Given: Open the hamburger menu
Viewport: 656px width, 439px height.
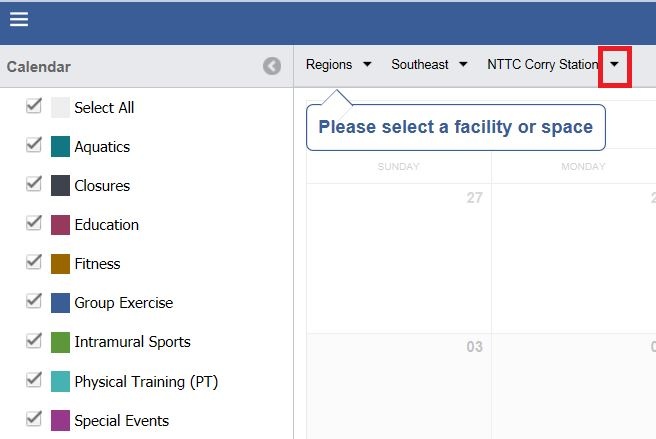Looking at the screenshot, I should [x=19, y=19].
